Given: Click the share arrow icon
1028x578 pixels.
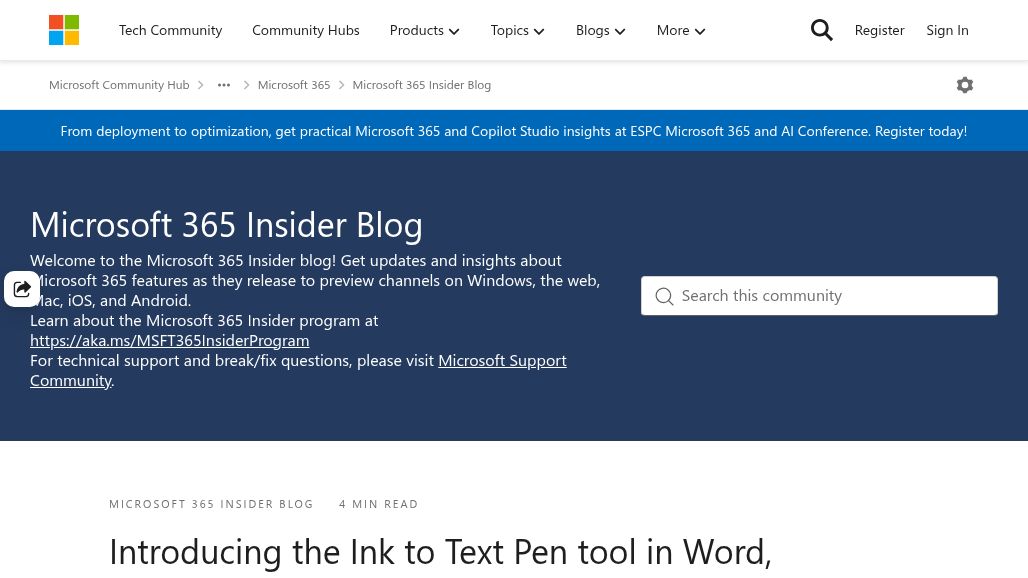Looking at the screenshot, I should (x=22, y=288).
